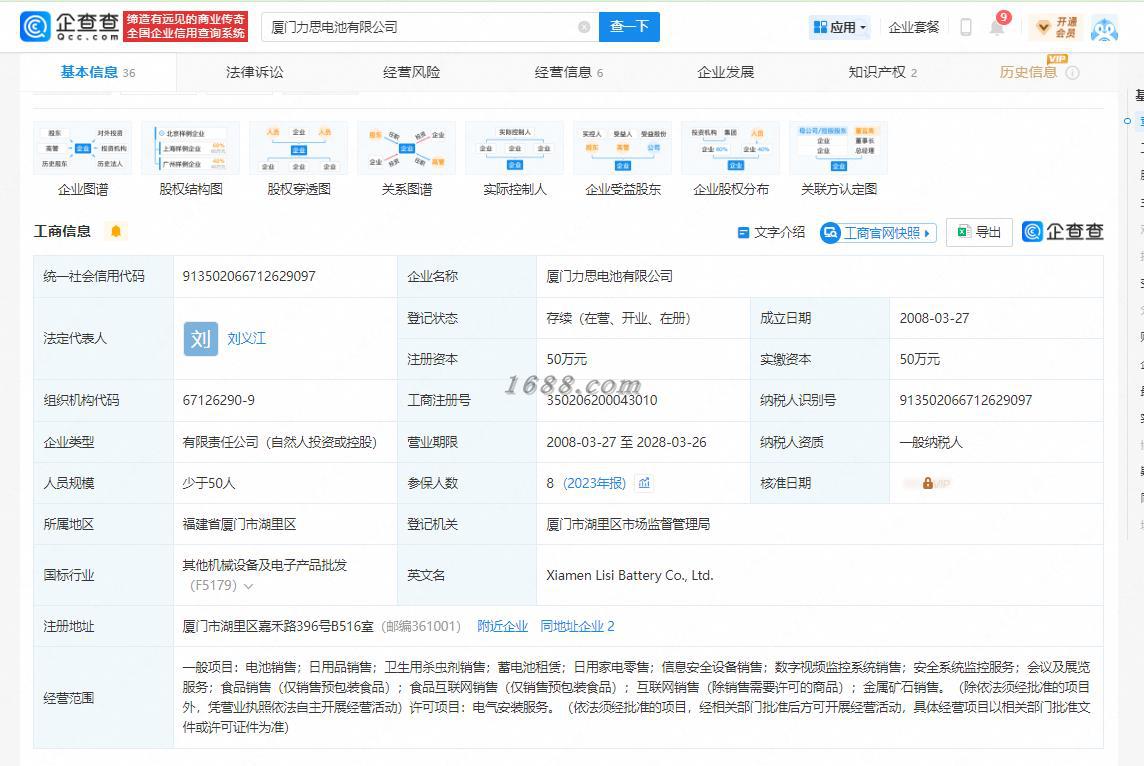
Task: Switch to 经营信息 tab
Action: click(568, 72)
